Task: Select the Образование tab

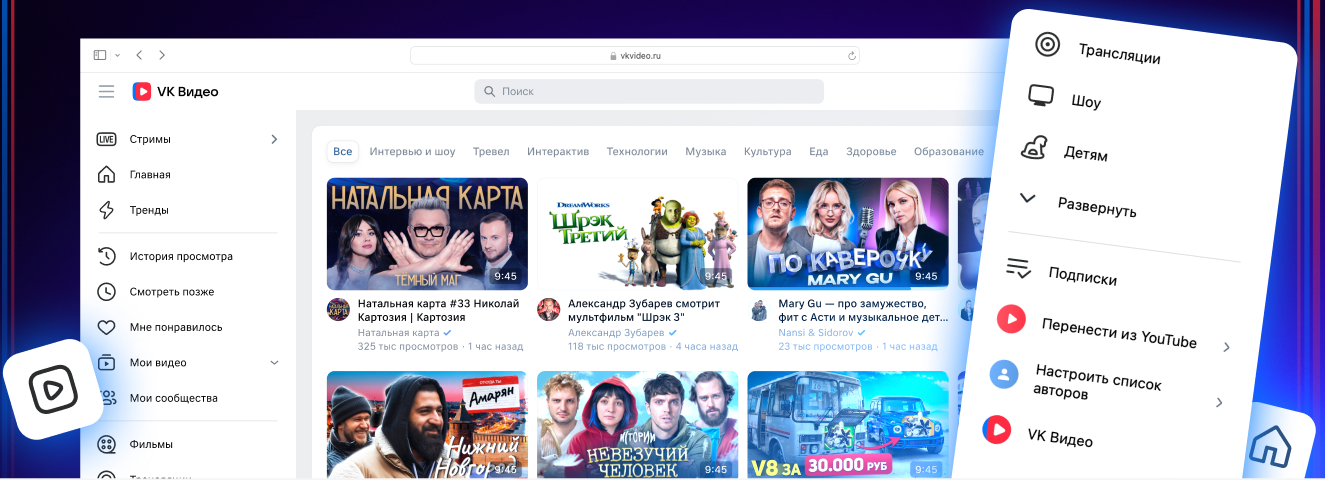Action: [x=949, y=152]
